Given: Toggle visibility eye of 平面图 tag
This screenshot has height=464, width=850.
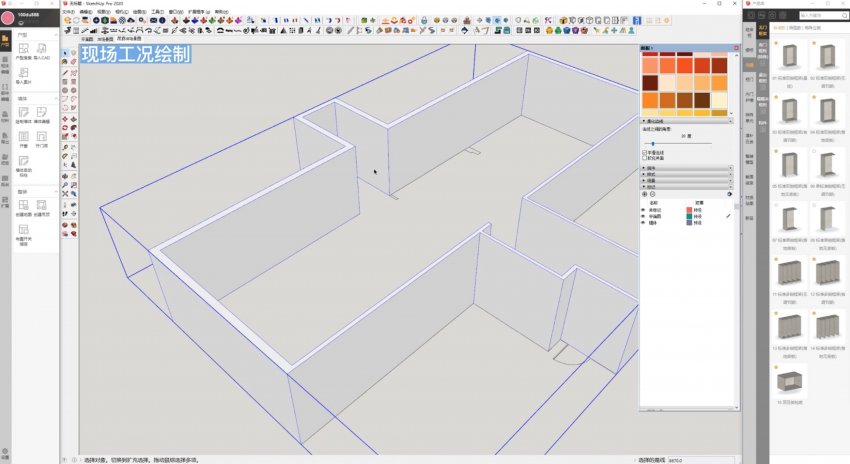Looking at the screenshot, I should tap(643, 216).
